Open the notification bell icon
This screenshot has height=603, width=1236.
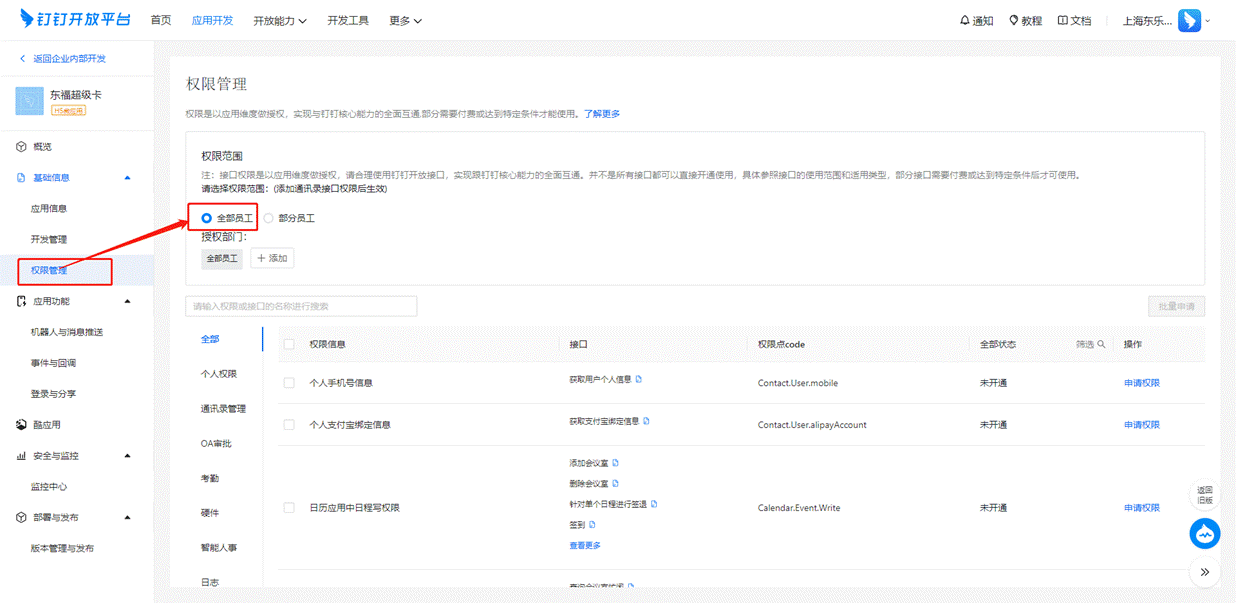[965, 21]
